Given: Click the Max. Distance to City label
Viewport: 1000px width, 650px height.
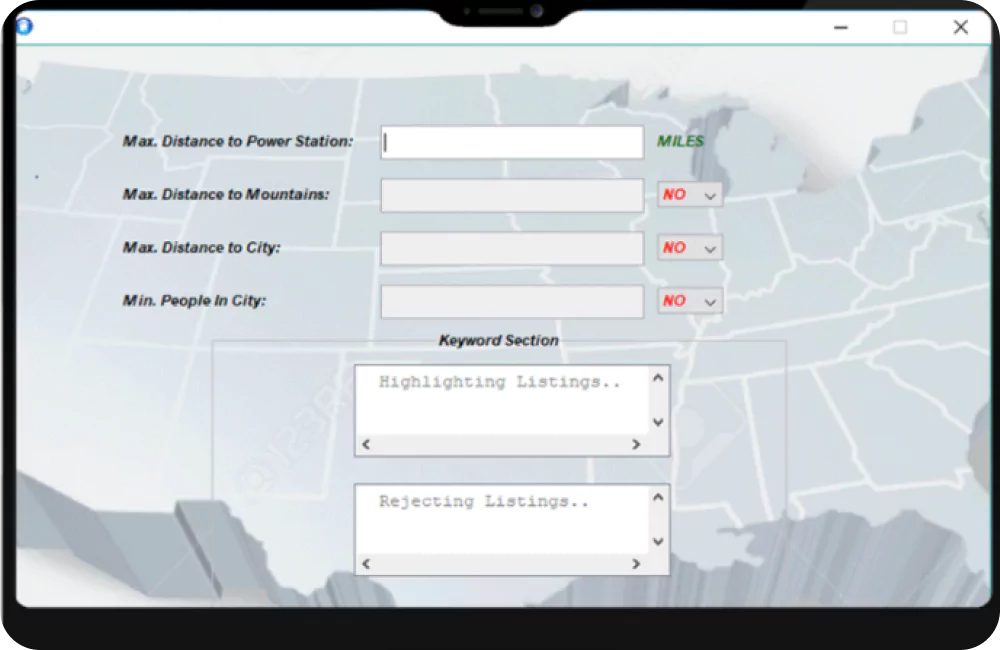Looking at the screenshot, I should tap(201, 247).
